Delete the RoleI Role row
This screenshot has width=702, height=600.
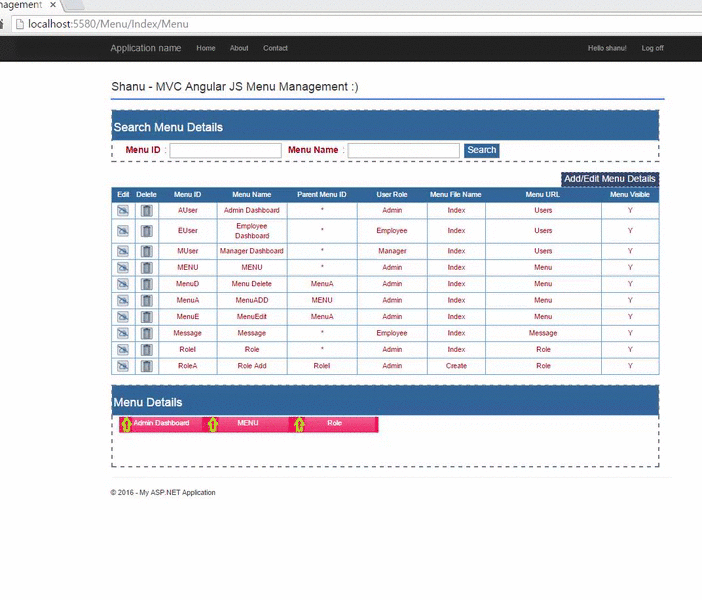(x=146, y=350)
